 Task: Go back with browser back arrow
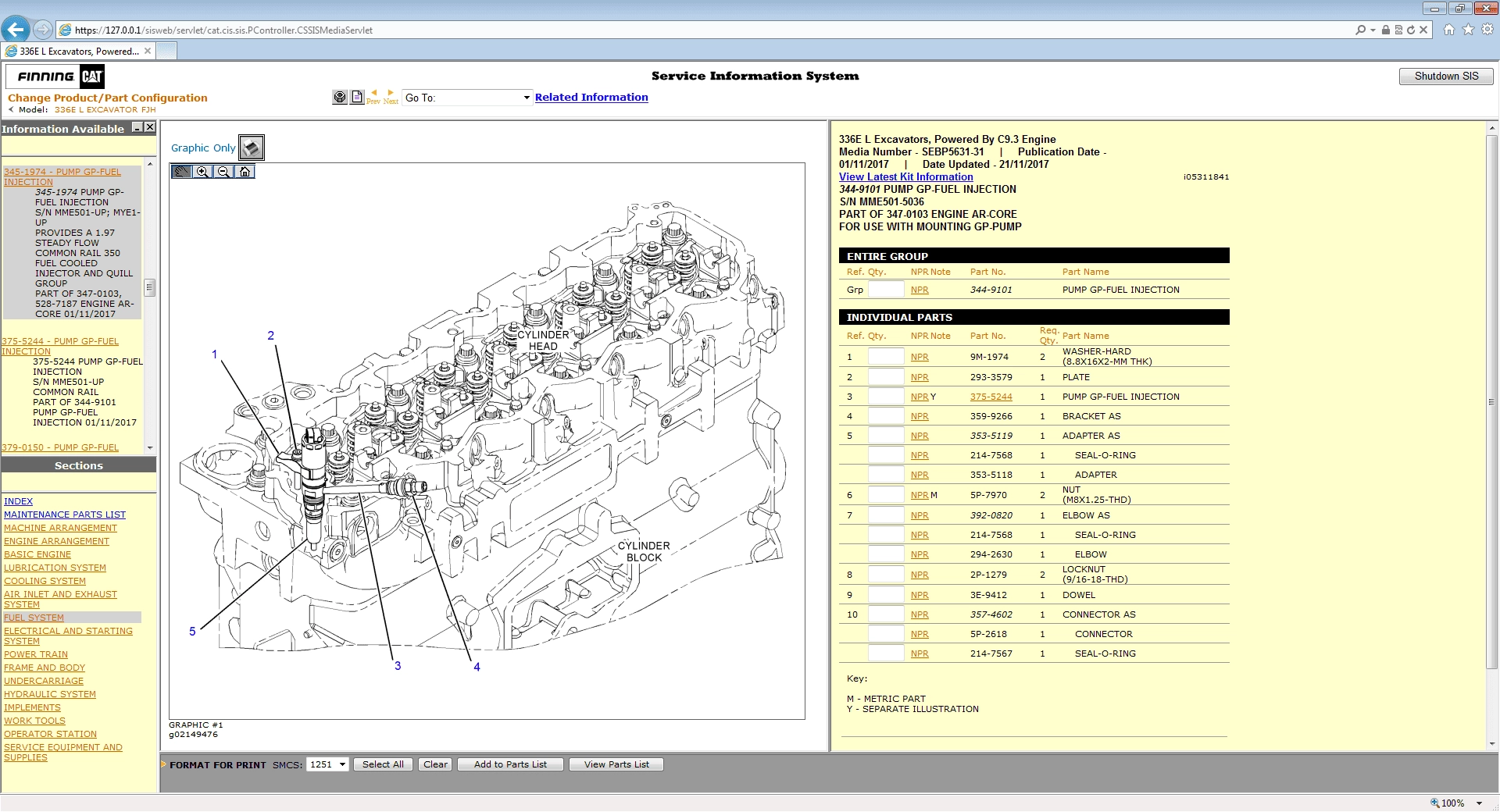pos(16,30)
